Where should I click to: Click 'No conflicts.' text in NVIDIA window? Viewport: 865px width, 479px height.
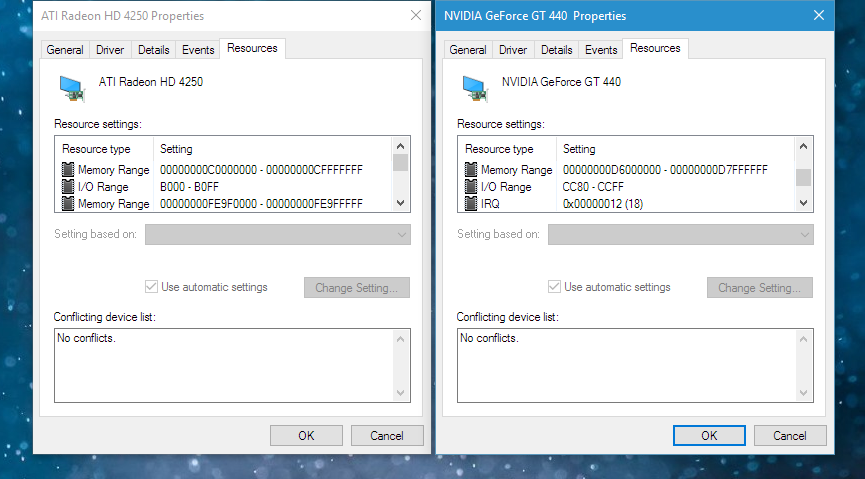pos(489,338)
